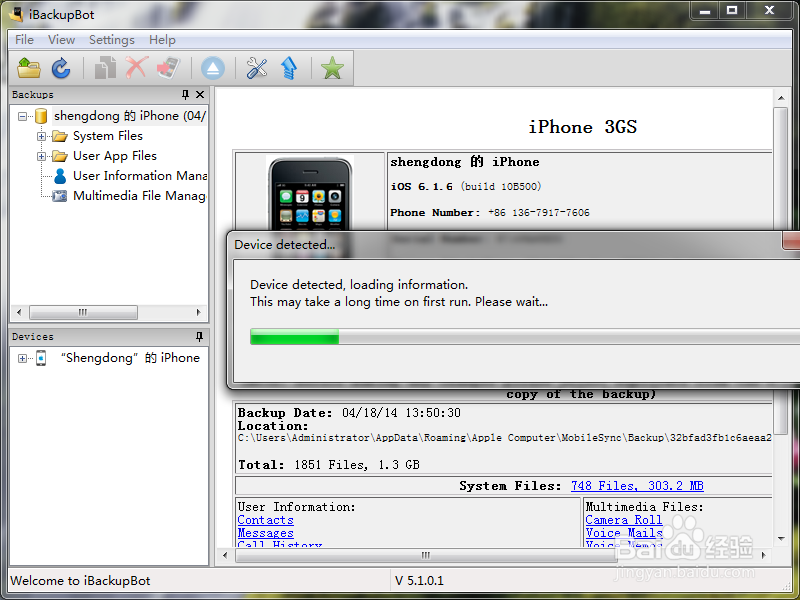This screenshot has width=800, height=600.
Task: Click Backups panel scroll left arrow
Action: click(x=19, y=312)
